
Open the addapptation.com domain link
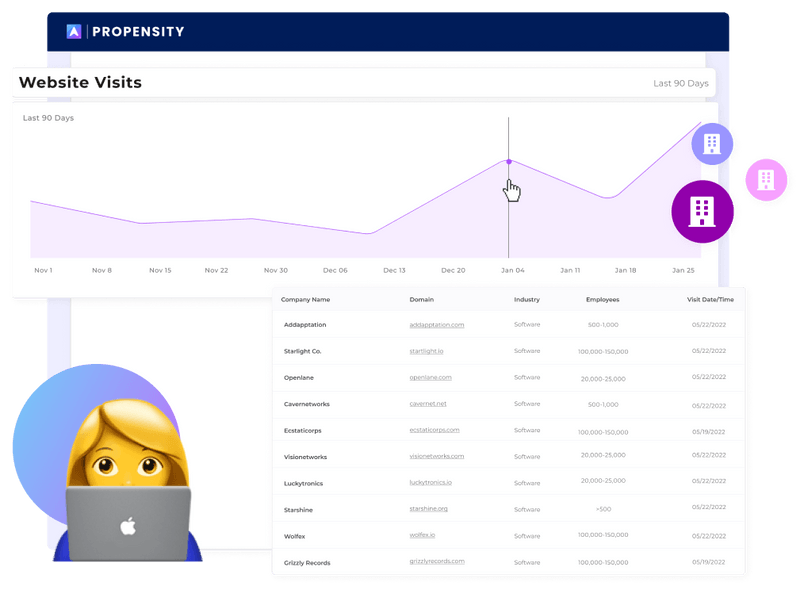[x=436, y=324]
